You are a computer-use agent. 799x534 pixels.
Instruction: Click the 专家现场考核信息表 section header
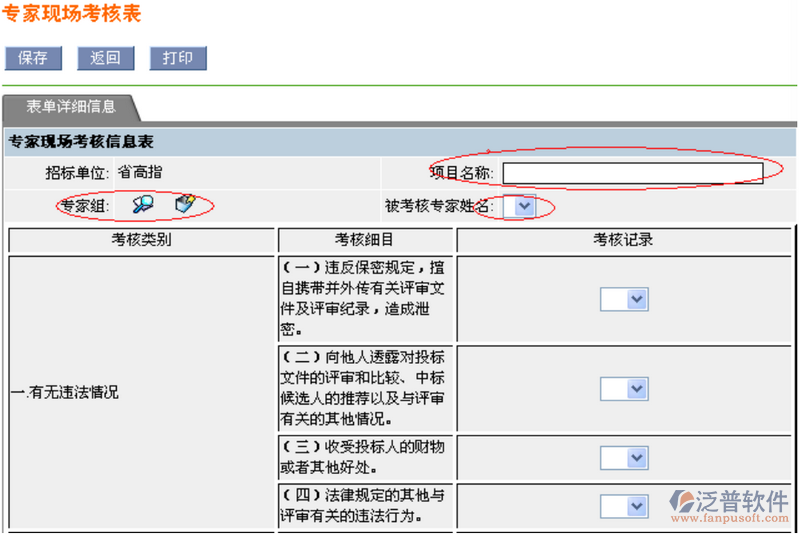(x=81, y=142)
